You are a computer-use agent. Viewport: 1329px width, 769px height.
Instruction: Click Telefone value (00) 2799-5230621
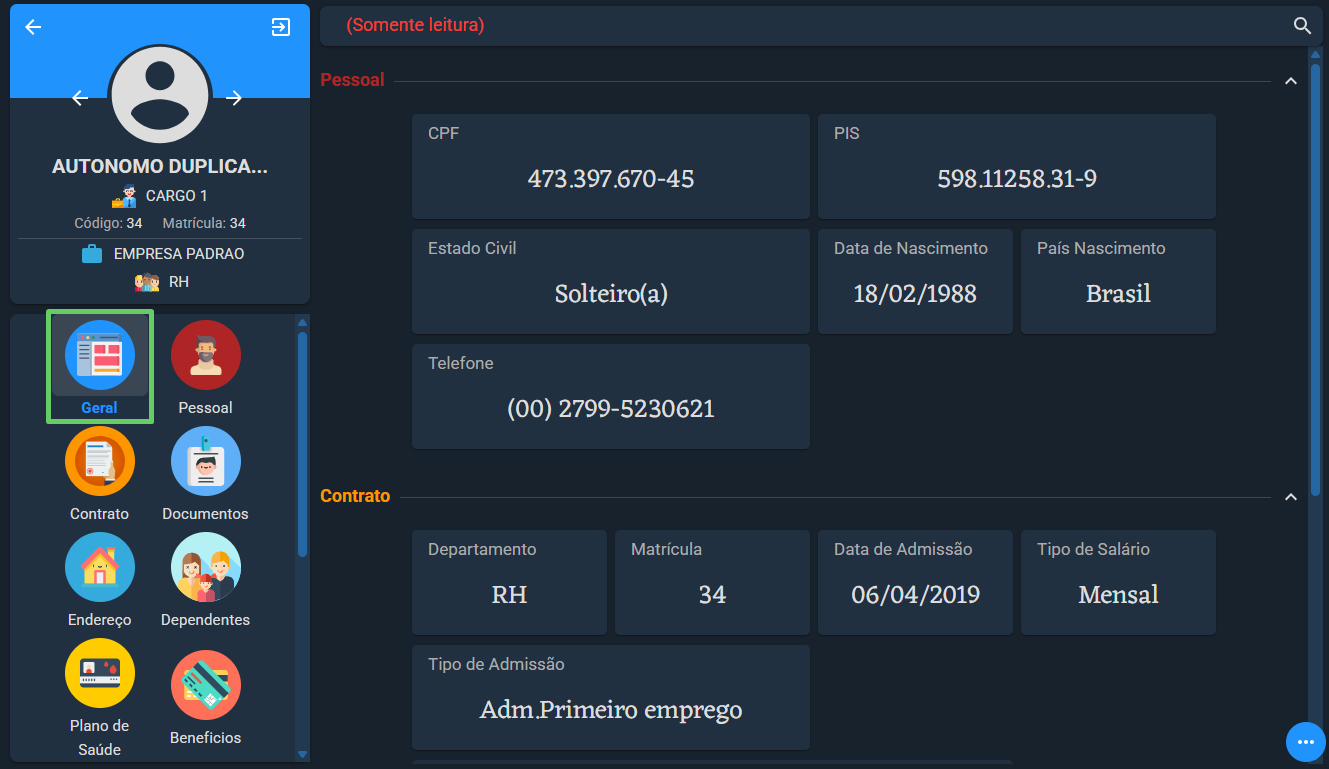coord(611,409)
